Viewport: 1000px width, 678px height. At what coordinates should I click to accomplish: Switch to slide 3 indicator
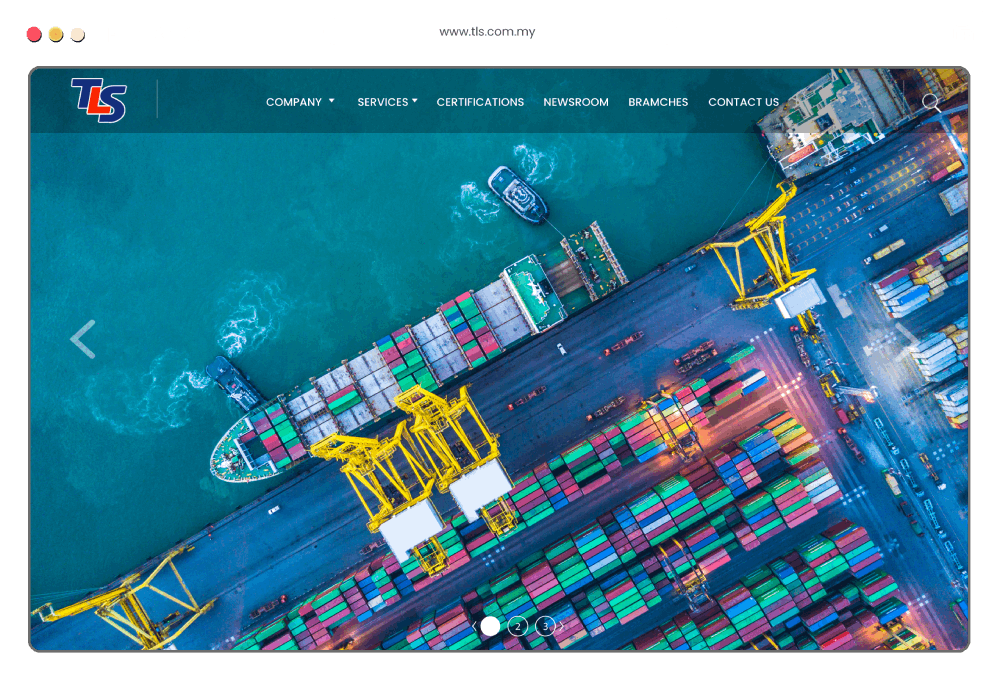point(545,626)
